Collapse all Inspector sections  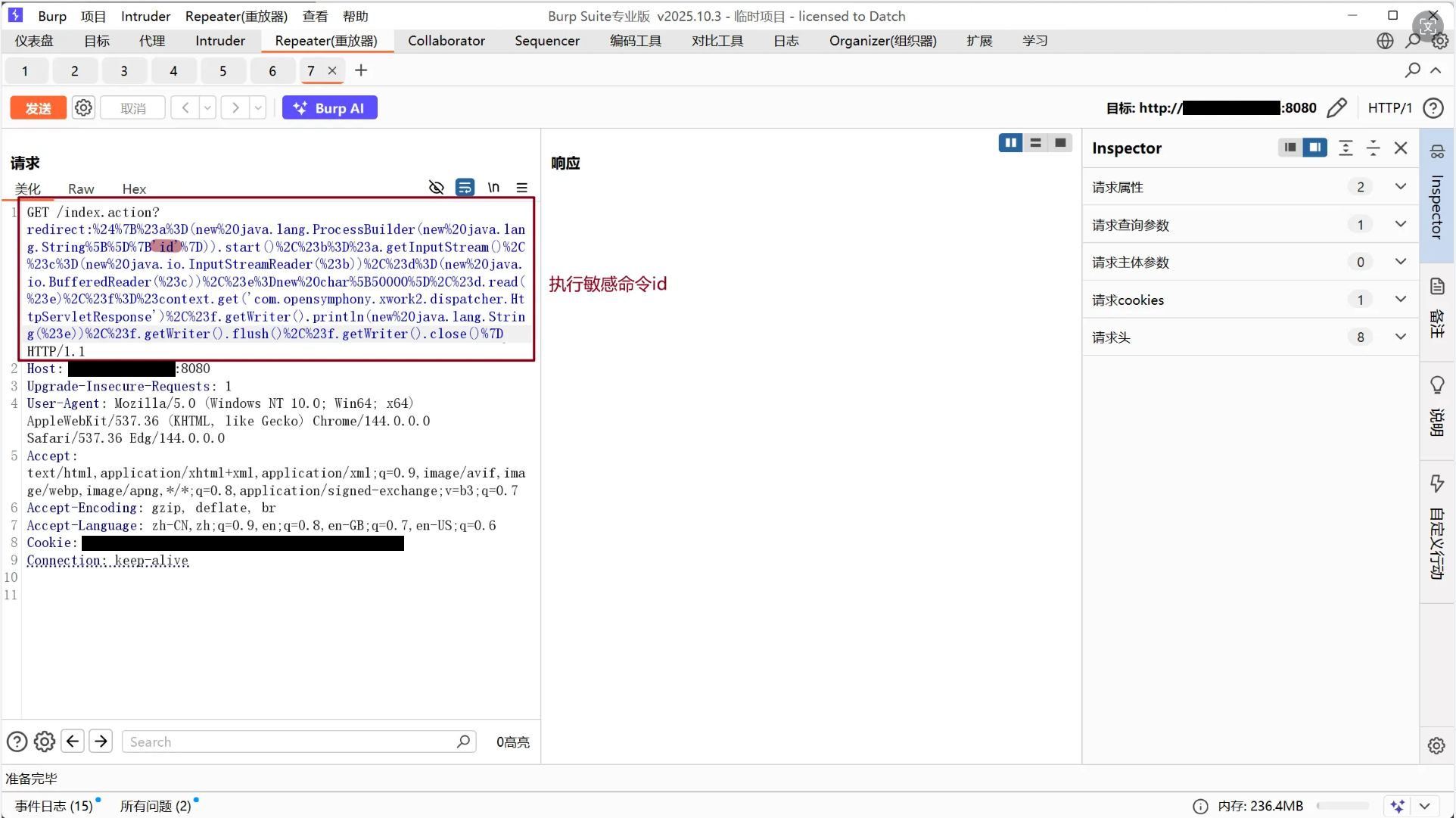1374,148
